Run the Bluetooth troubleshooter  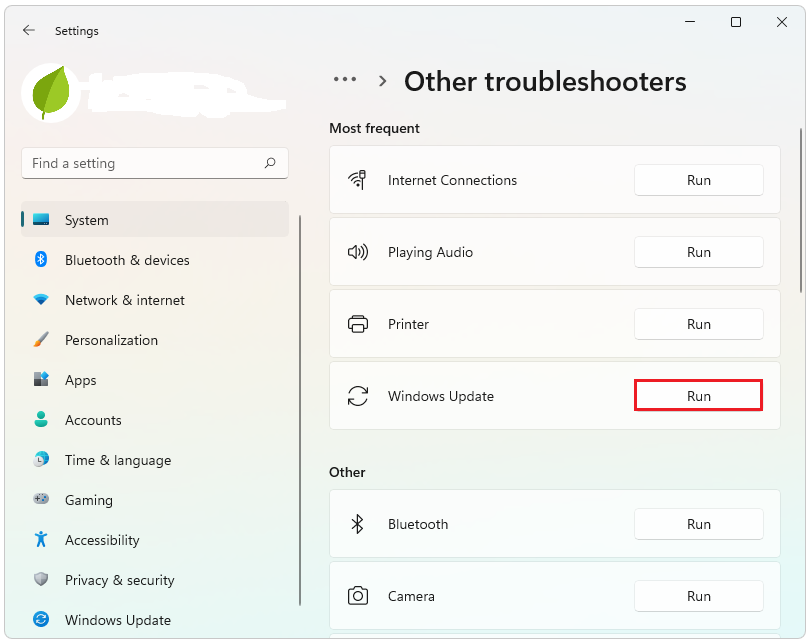pos(699,524)
